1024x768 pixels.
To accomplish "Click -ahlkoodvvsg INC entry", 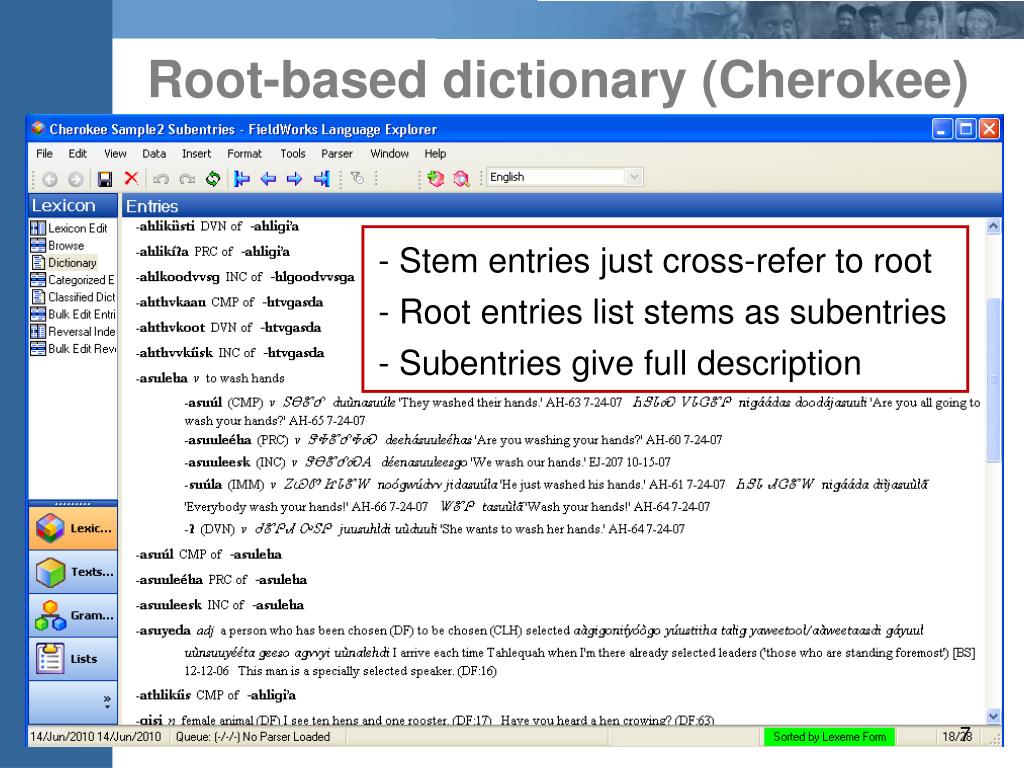I will tap(245, 276).
